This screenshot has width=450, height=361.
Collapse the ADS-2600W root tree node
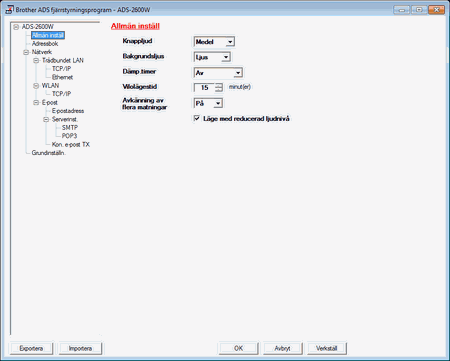point(16,27)
